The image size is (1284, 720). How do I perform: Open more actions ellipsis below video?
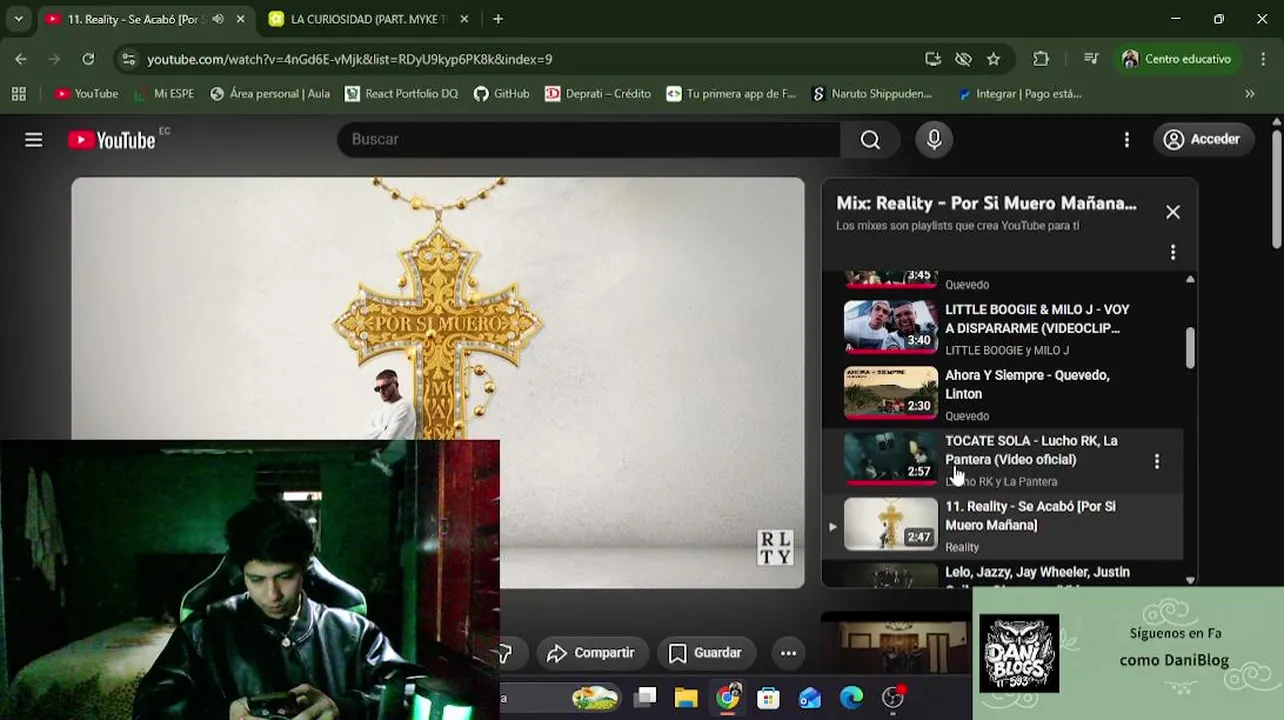point(788,653)
